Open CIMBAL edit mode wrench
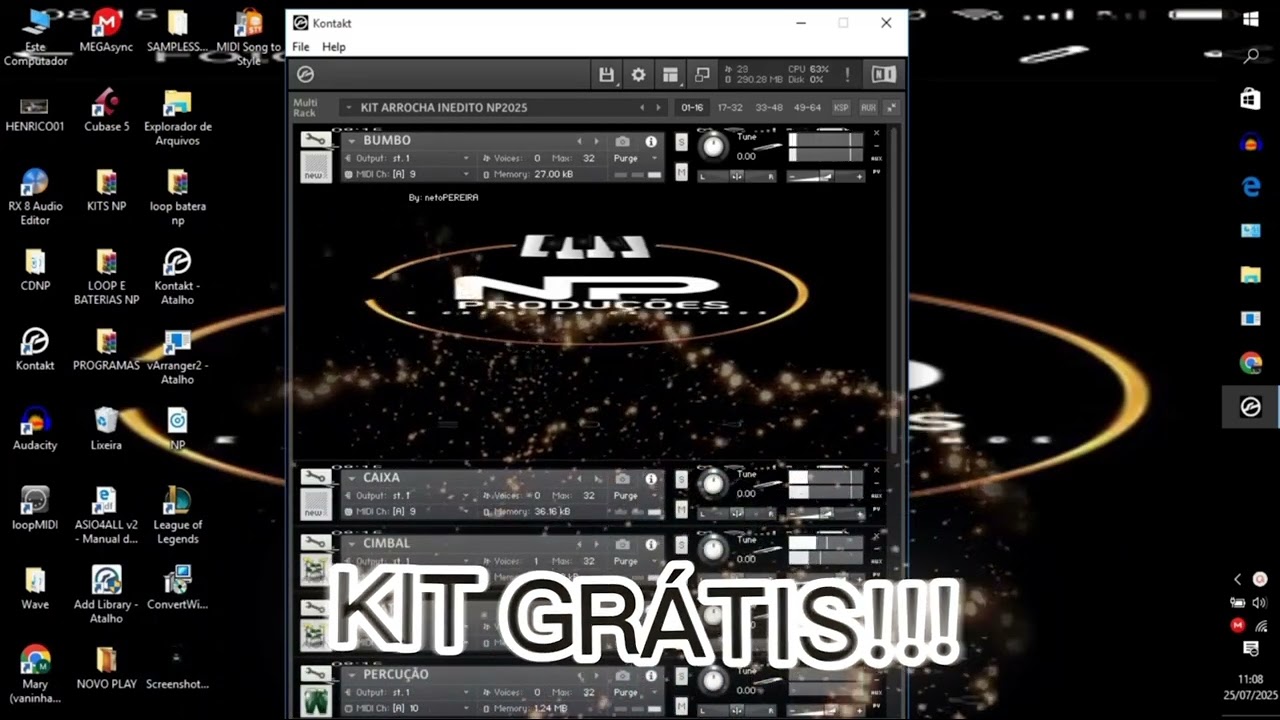 [x=315, y=543]
